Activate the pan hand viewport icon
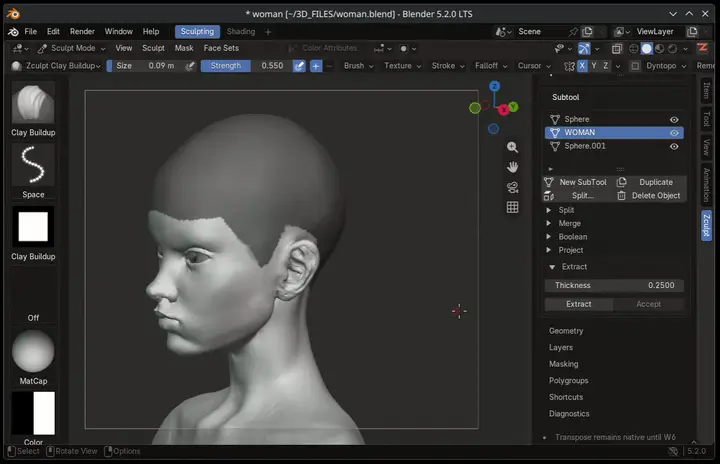 pyautogui.click(x=512, y=167)
